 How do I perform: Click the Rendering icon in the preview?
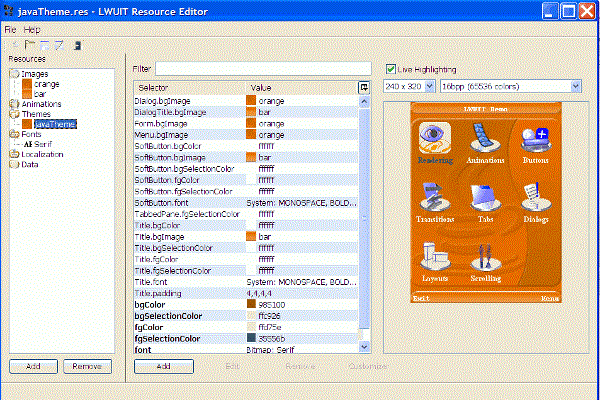click(x=433, y=140)
